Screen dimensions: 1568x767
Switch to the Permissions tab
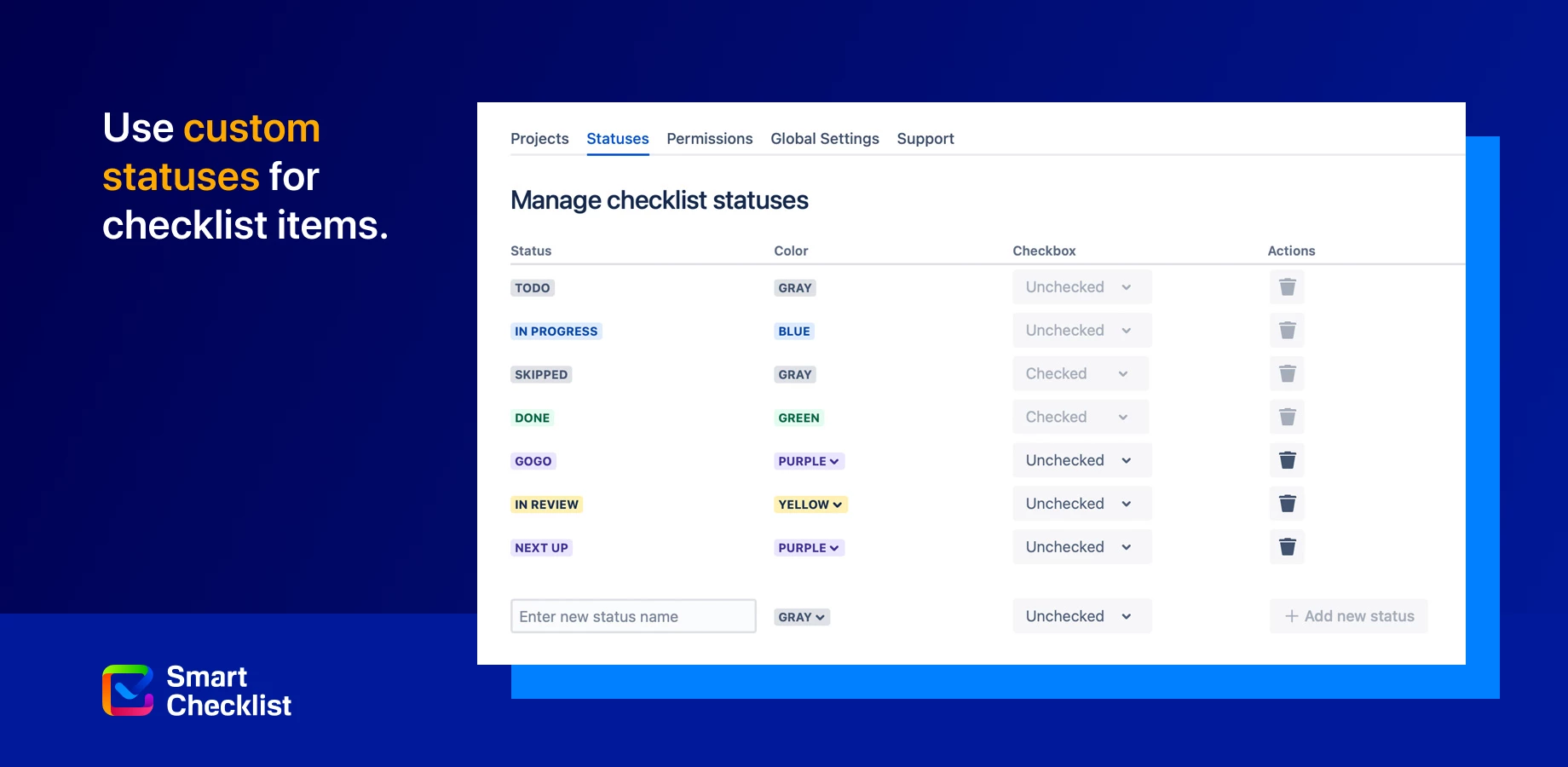[x=710, y=139]
